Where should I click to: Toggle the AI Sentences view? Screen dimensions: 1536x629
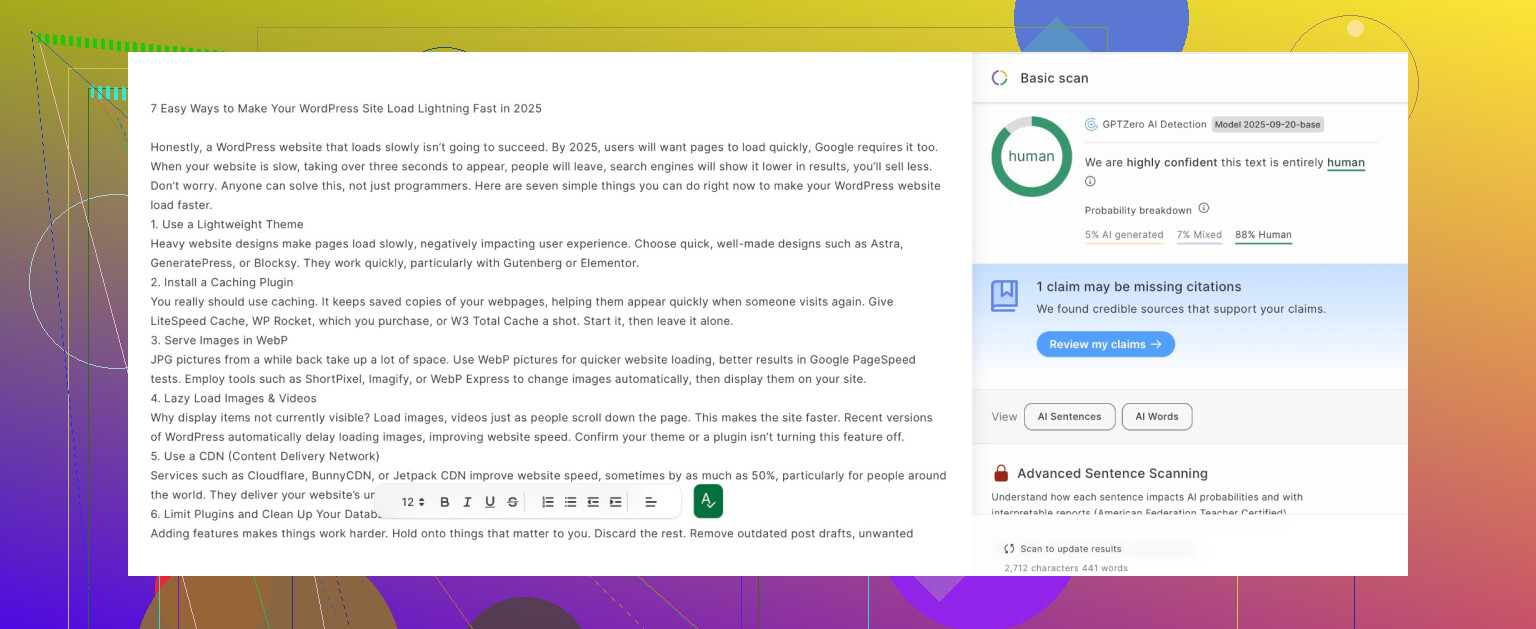pos(1069,417)
